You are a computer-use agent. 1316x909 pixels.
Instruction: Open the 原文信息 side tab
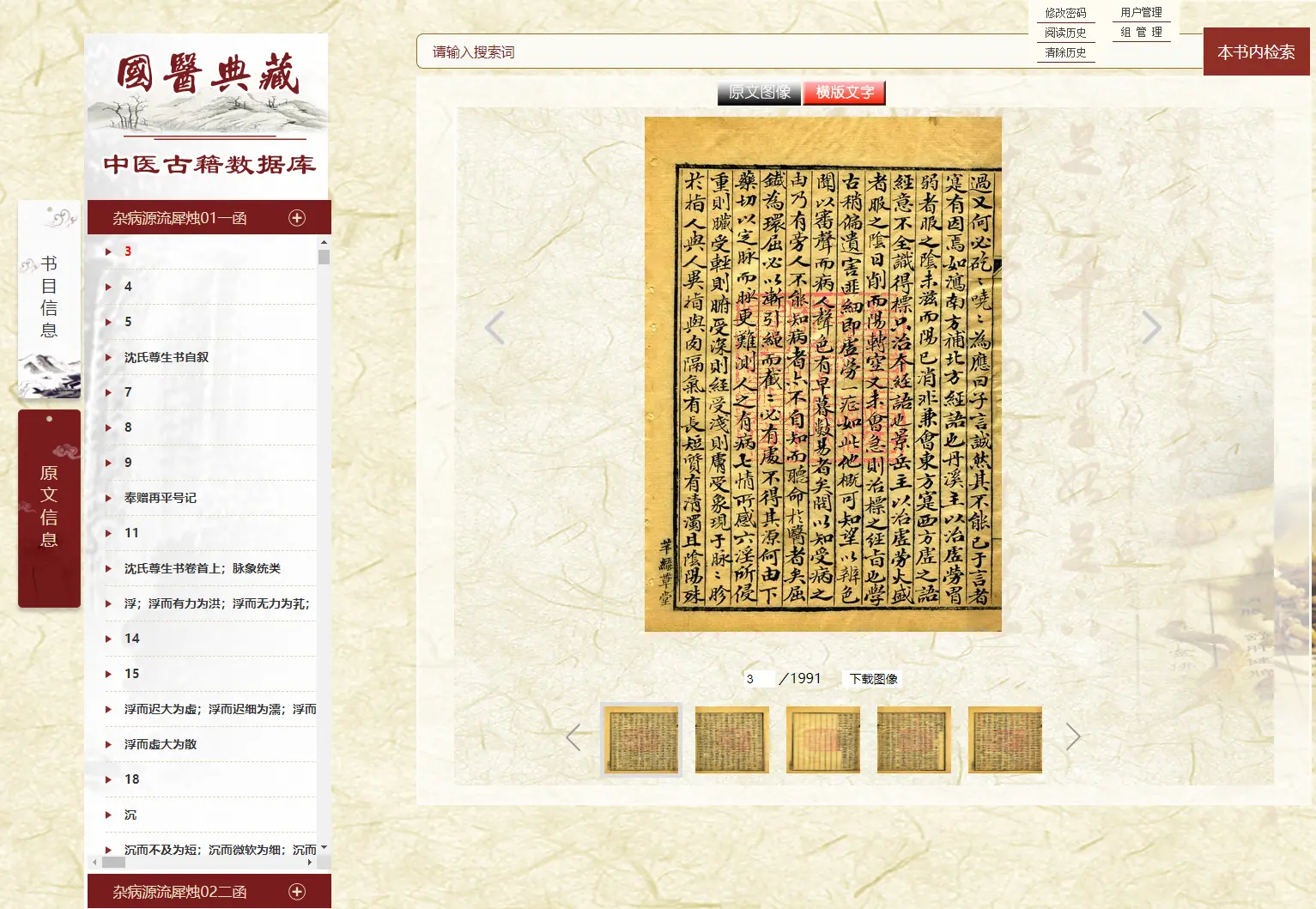click(49, 508)
